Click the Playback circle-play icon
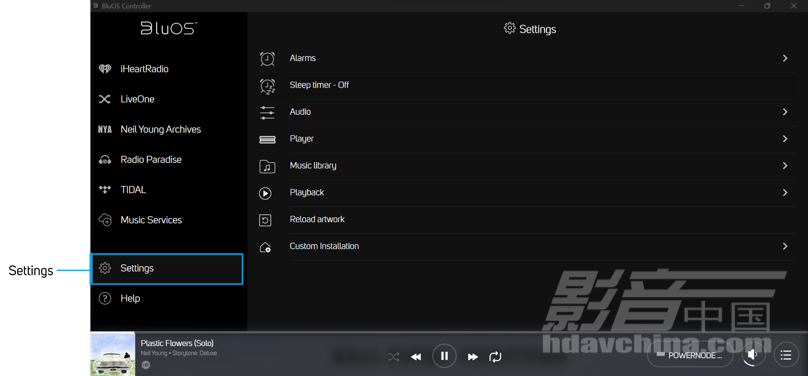 tap(265, 193)
